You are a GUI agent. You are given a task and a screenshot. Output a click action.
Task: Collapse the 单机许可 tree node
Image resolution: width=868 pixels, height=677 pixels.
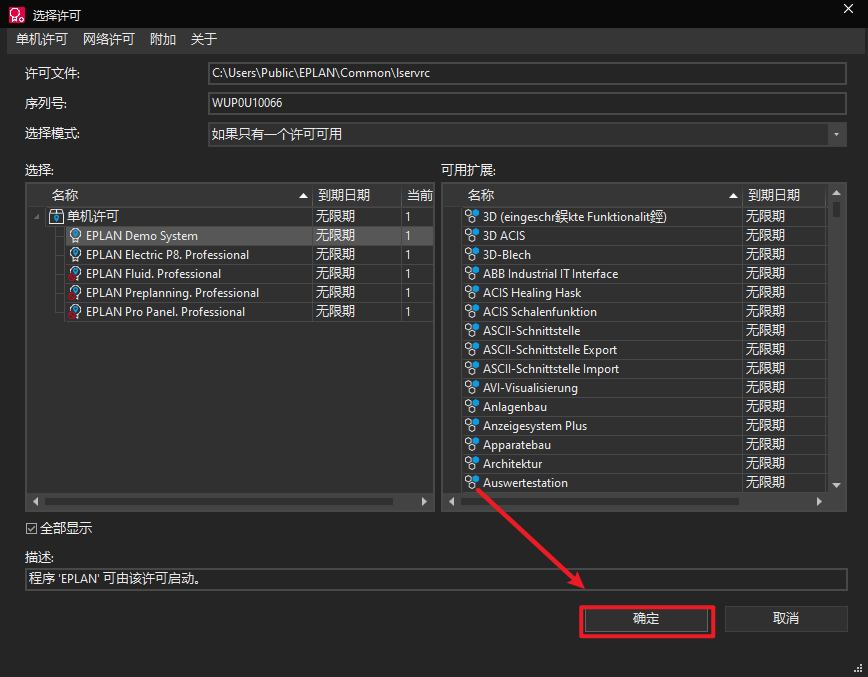click(37, 217)
